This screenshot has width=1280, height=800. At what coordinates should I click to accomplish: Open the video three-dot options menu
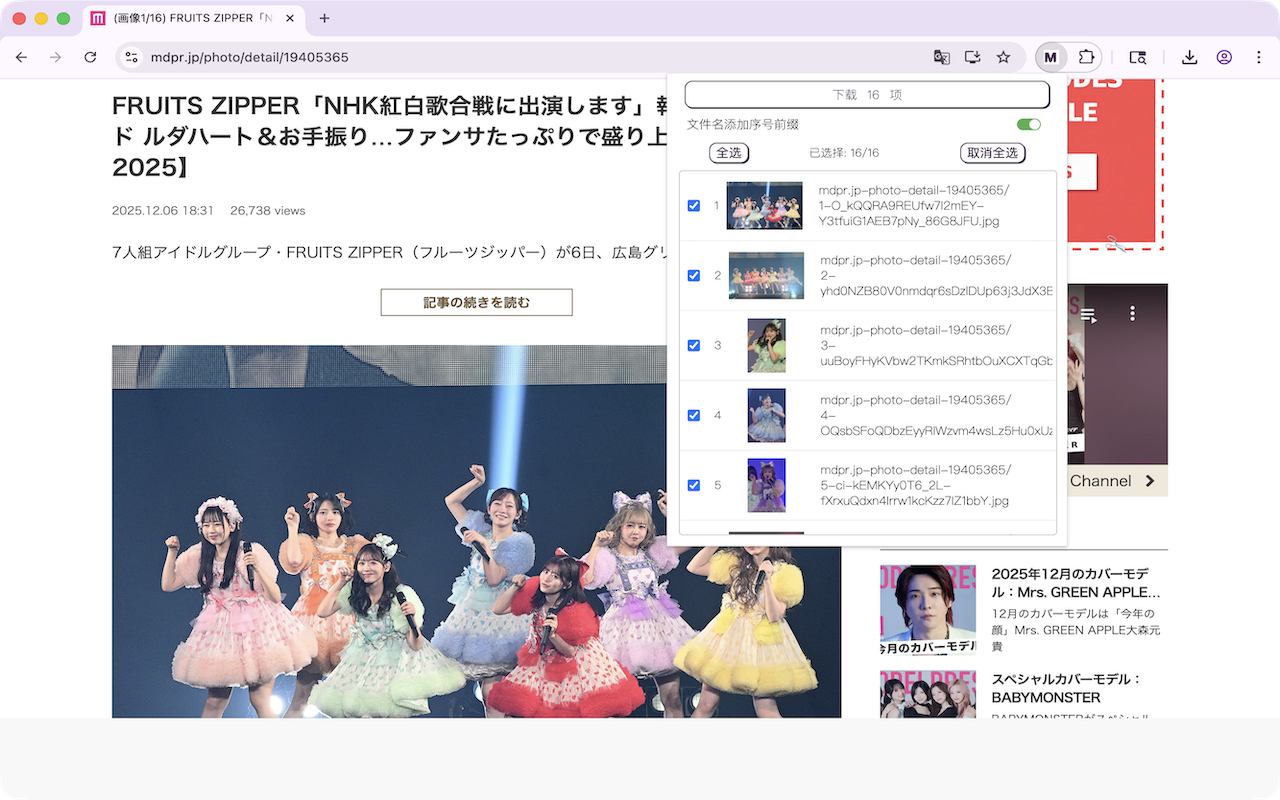pos(1132,314)
